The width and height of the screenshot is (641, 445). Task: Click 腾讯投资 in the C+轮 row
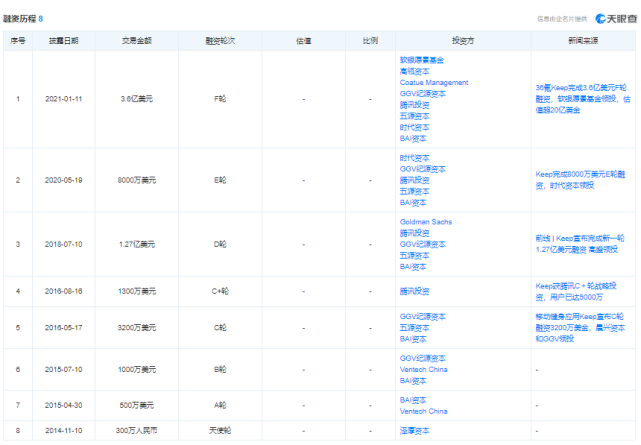[415, 291]
